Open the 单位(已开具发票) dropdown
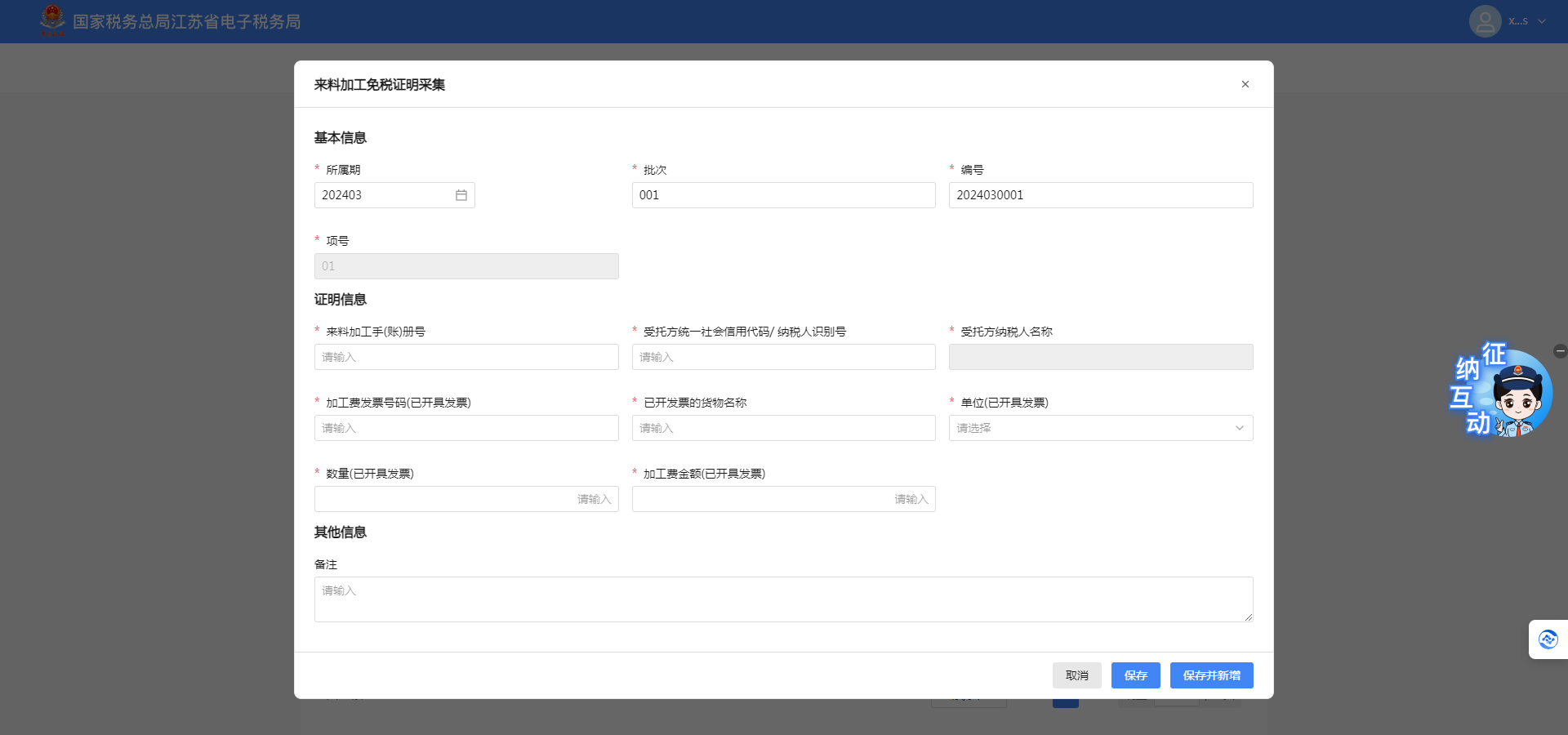 tap(1100, 428)
